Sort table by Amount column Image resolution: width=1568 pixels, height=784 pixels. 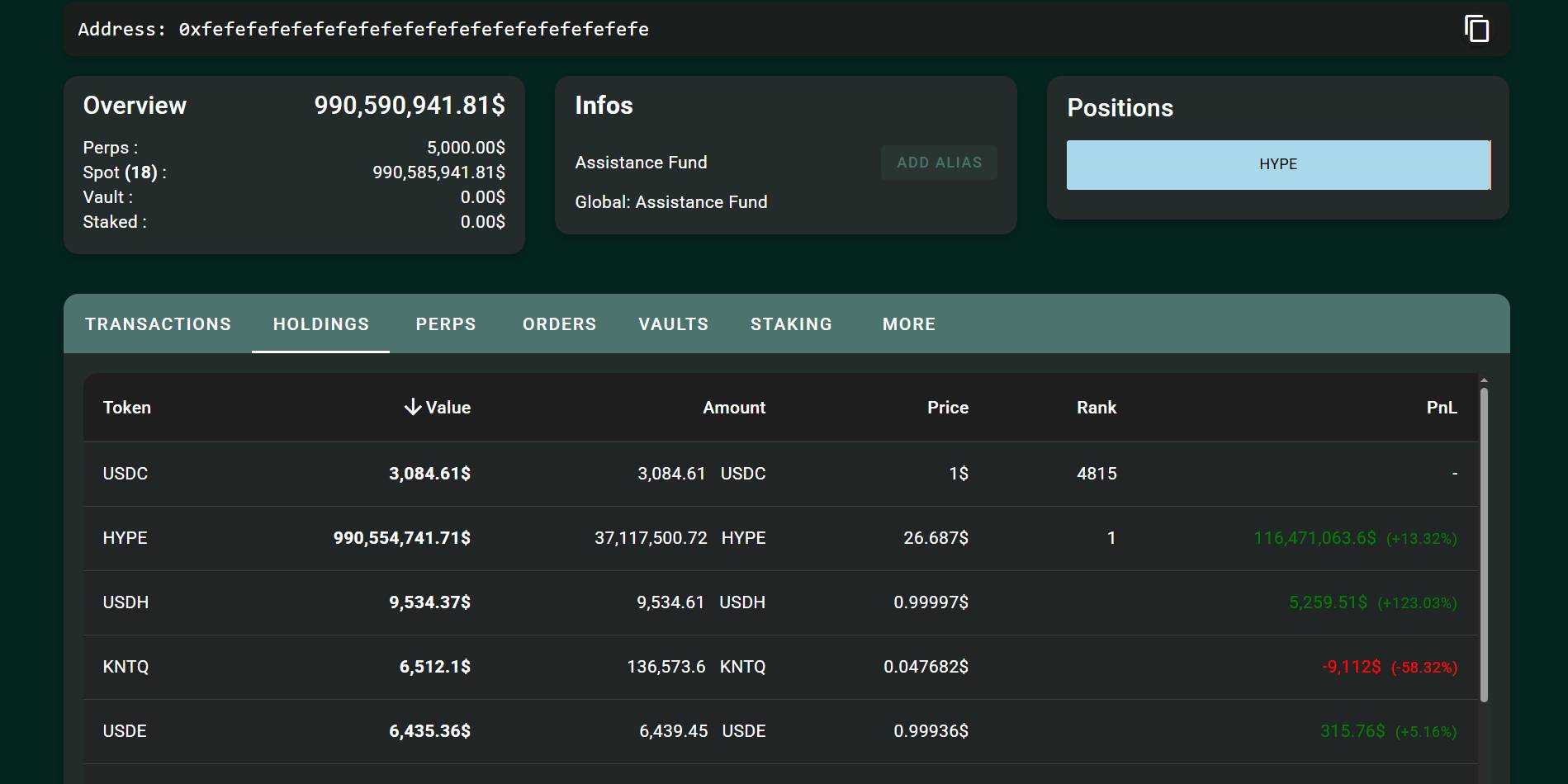pyautogui.click(x=733, y=407)
